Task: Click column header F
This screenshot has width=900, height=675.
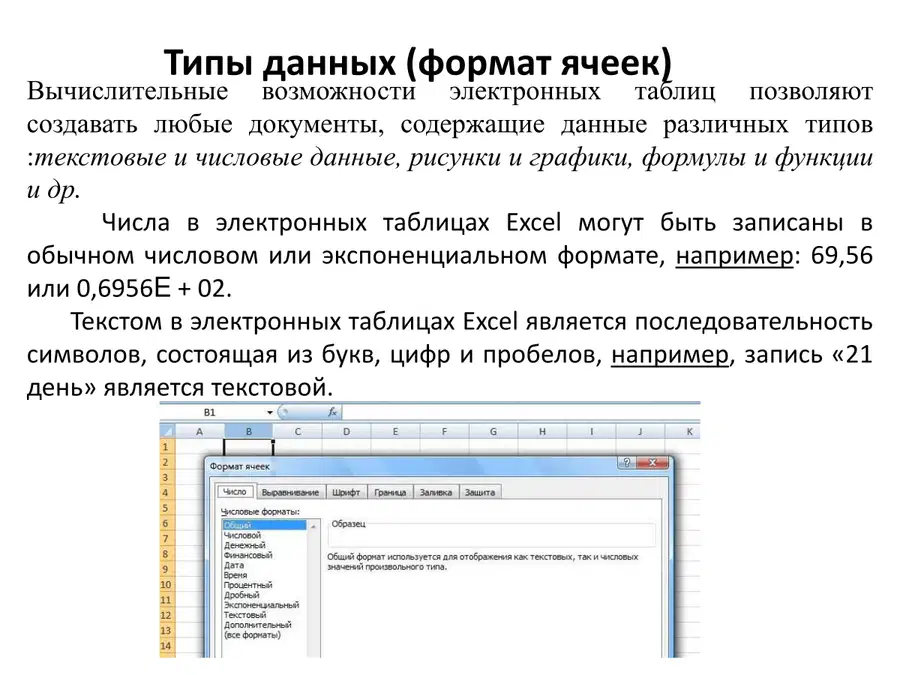Action: pos(444,432)
